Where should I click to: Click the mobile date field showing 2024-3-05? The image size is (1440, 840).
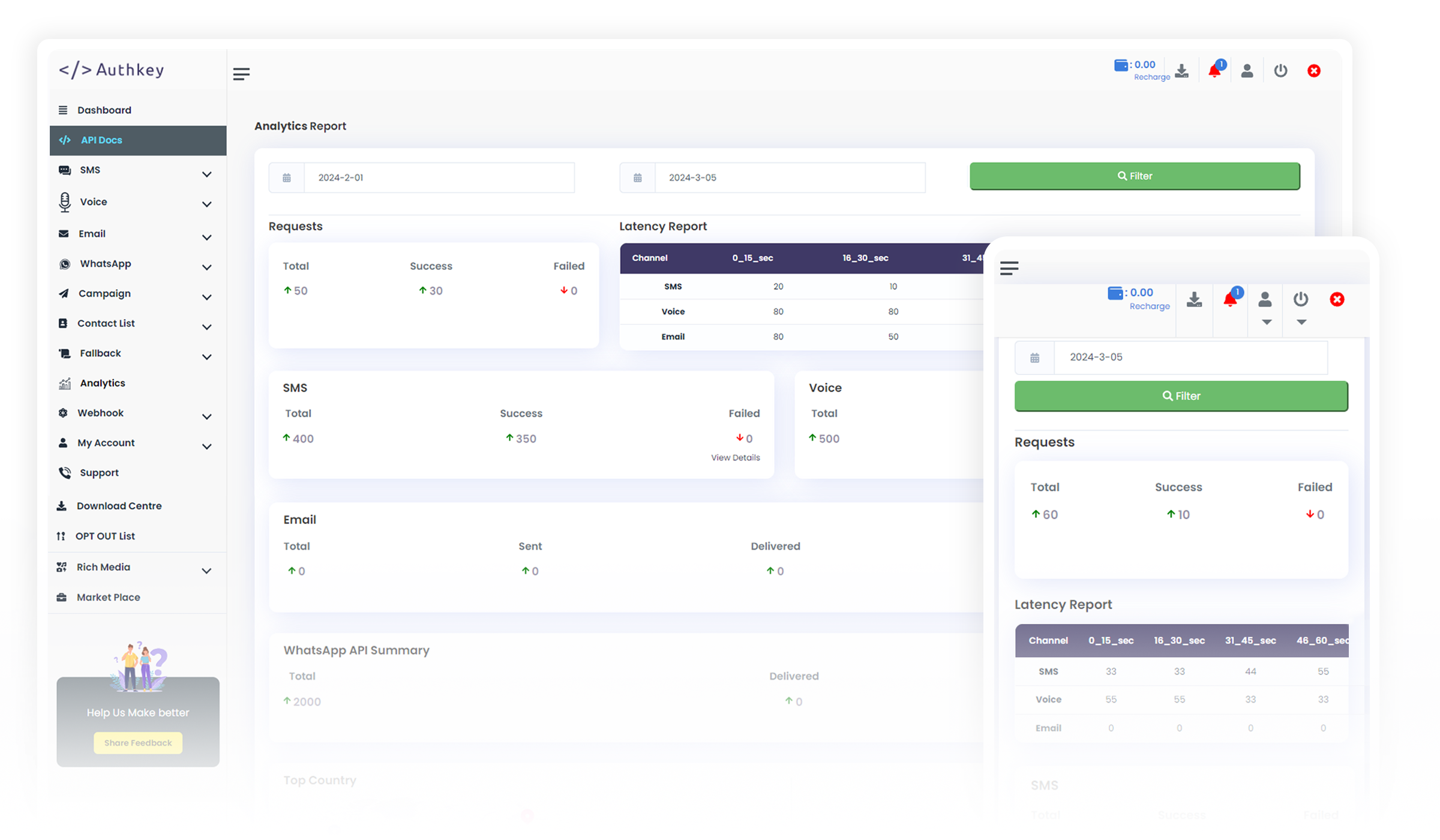(1191, 358)
